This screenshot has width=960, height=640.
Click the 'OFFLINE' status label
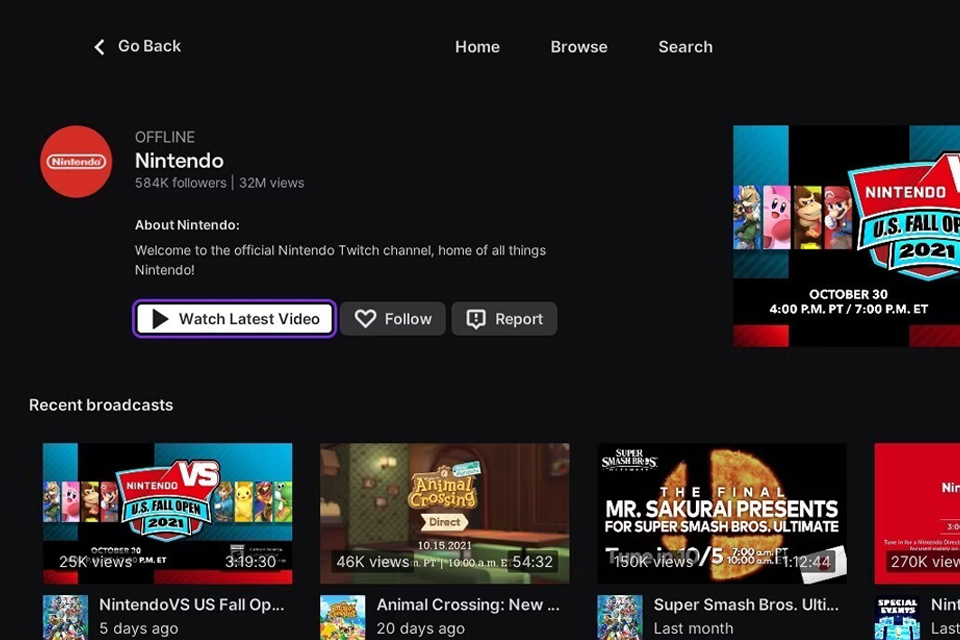coord(165,137)
